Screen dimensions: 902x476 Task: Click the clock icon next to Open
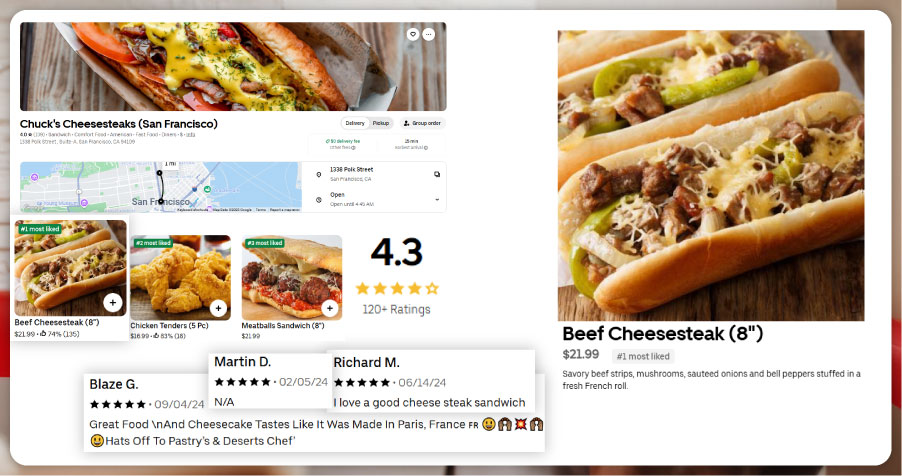[319, 200]
